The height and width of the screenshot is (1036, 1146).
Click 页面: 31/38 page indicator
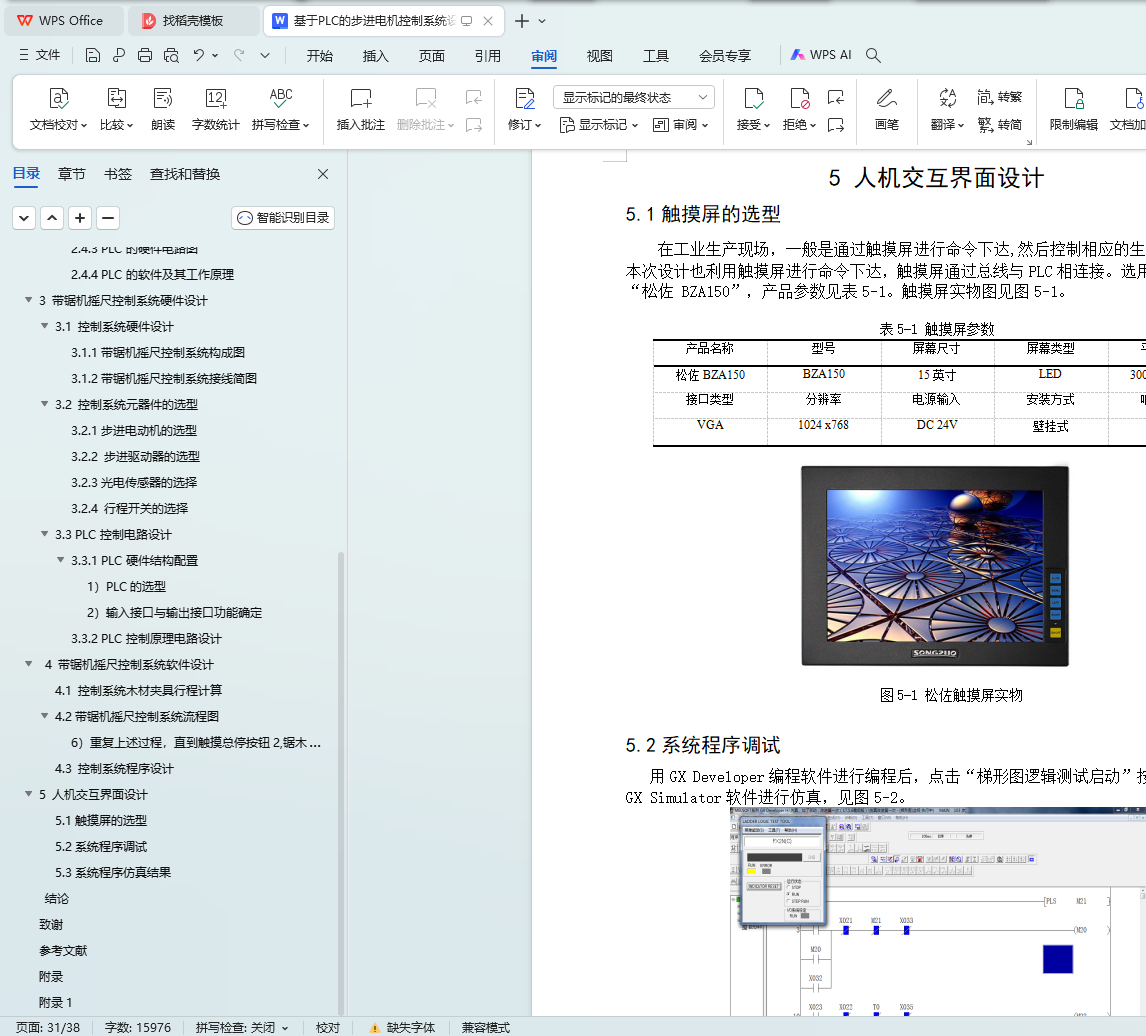(x=48, y=1027)
